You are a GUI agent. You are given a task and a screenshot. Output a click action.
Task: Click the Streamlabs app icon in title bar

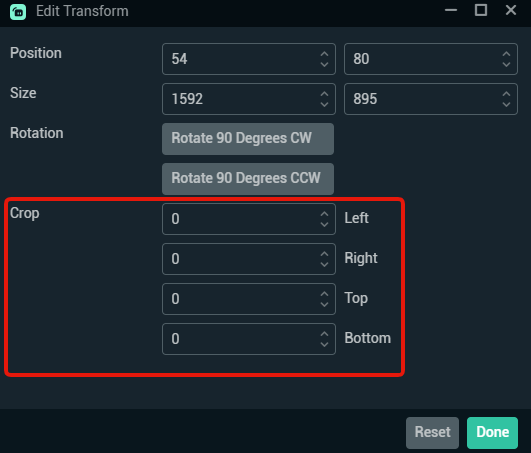(18, 12)
